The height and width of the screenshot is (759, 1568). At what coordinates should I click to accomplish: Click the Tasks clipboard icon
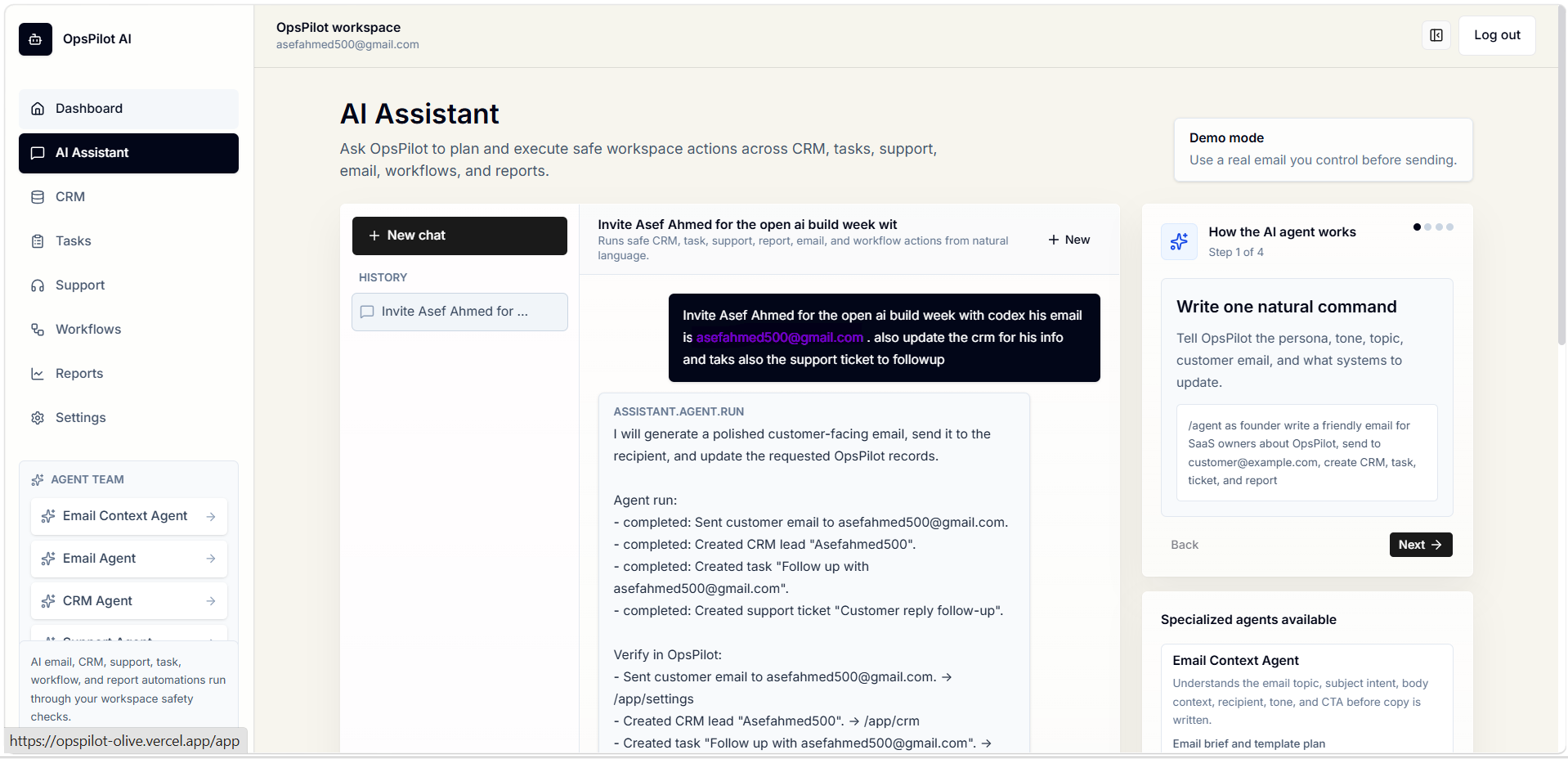38,241
